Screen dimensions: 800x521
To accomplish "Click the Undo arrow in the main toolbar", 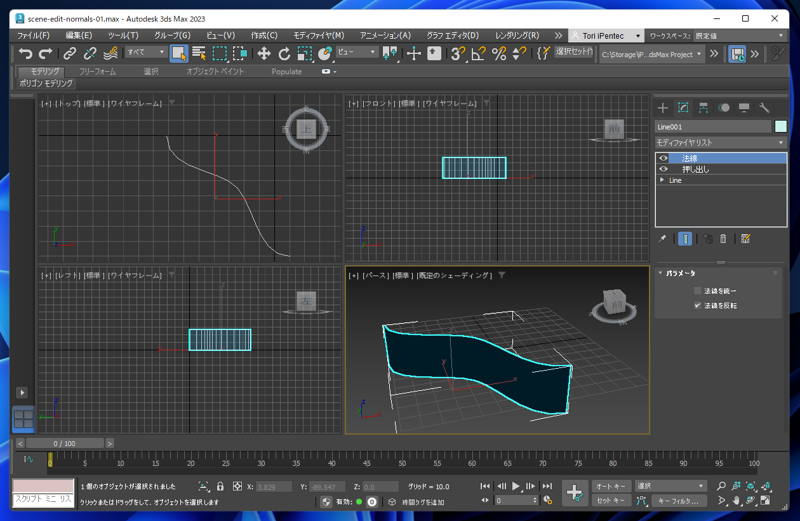I will point(25,53).
